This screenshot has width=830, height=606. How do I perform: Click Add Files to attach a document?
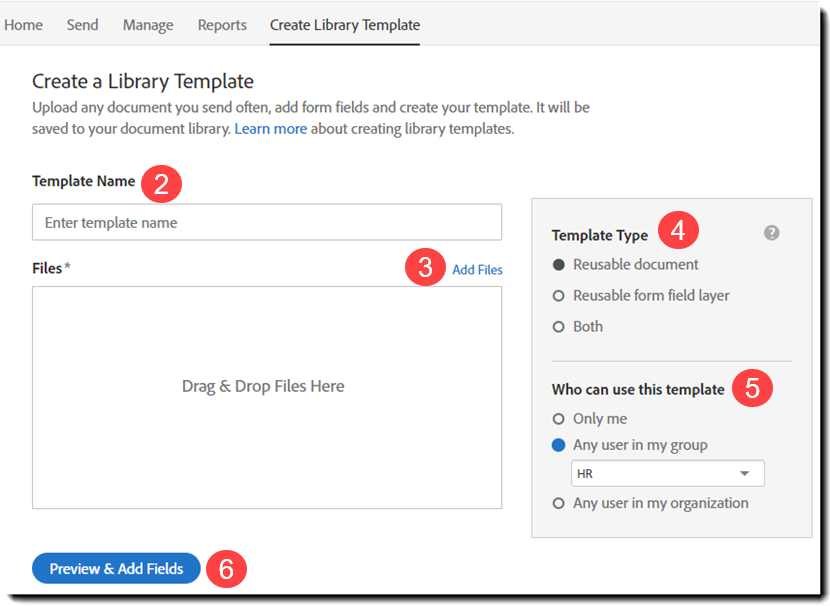[477, 269]
